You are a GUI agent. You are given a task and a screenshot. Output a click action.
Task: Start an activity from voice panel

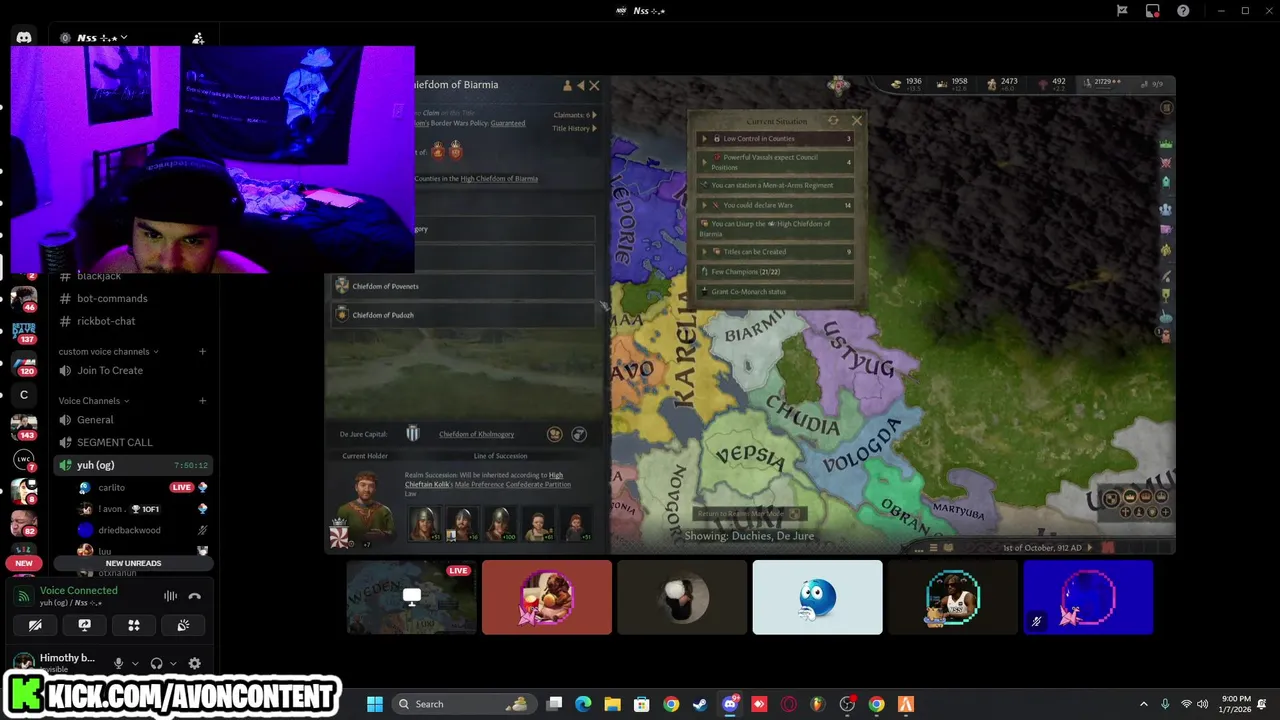(133, 625)
